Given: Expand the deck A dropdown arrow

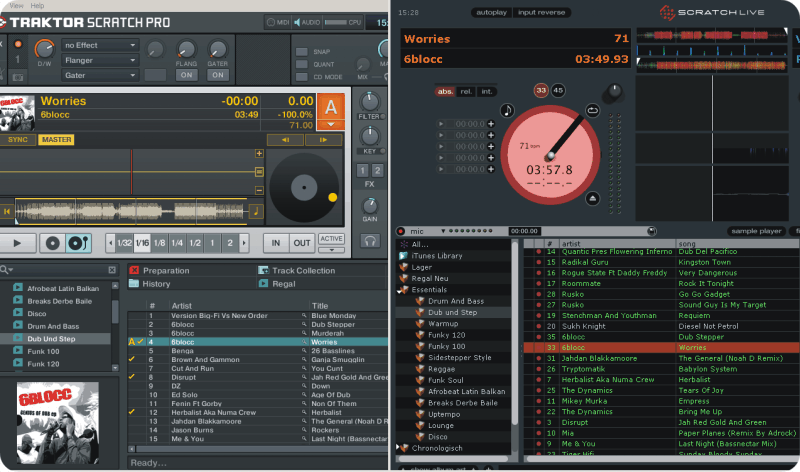Looking at the screenshot, I should pyautogui.click(x=332, y=125).
